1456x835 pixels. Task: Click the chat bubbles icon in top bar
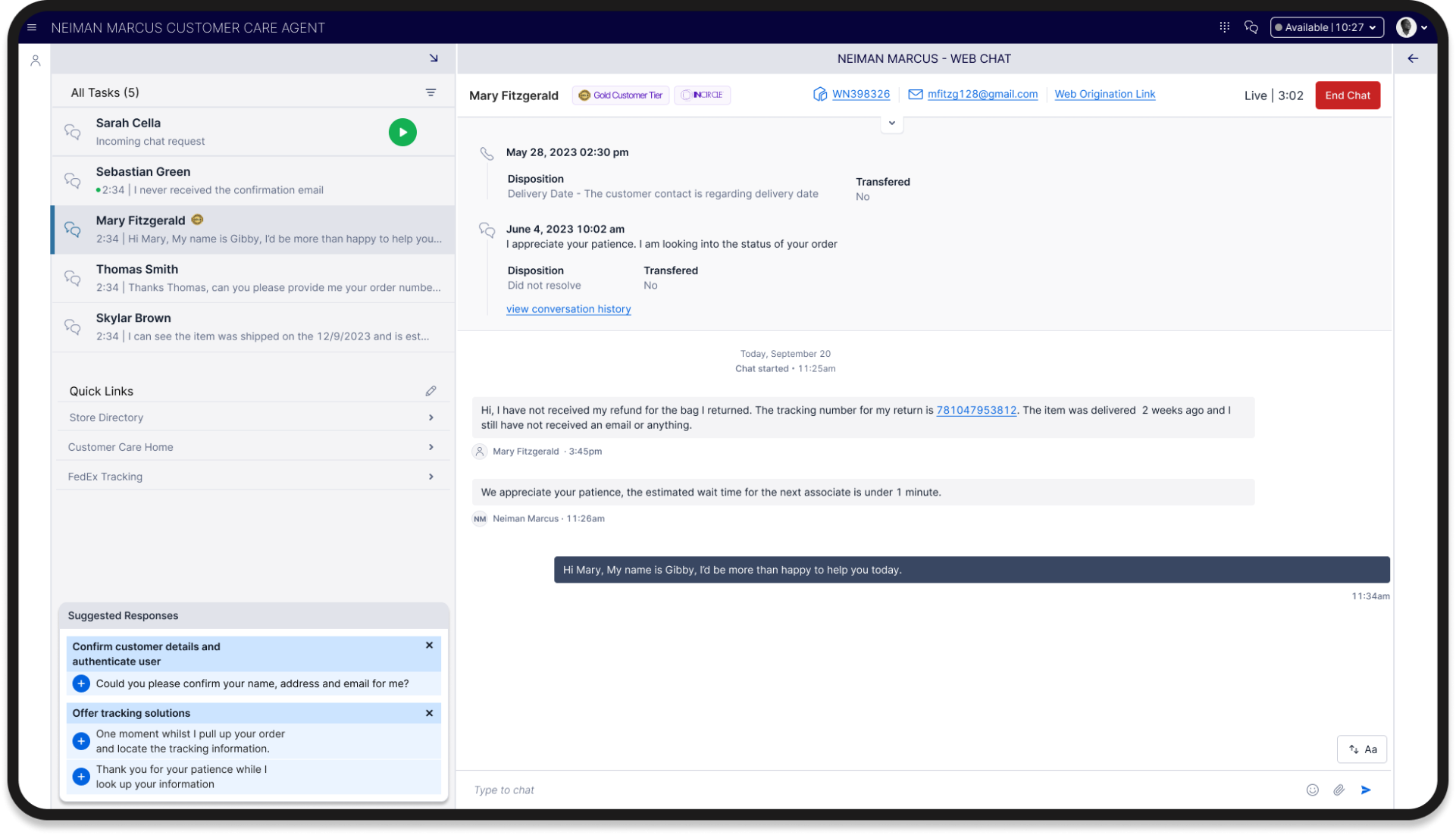pyautogui.click(x=1251, y=27)
